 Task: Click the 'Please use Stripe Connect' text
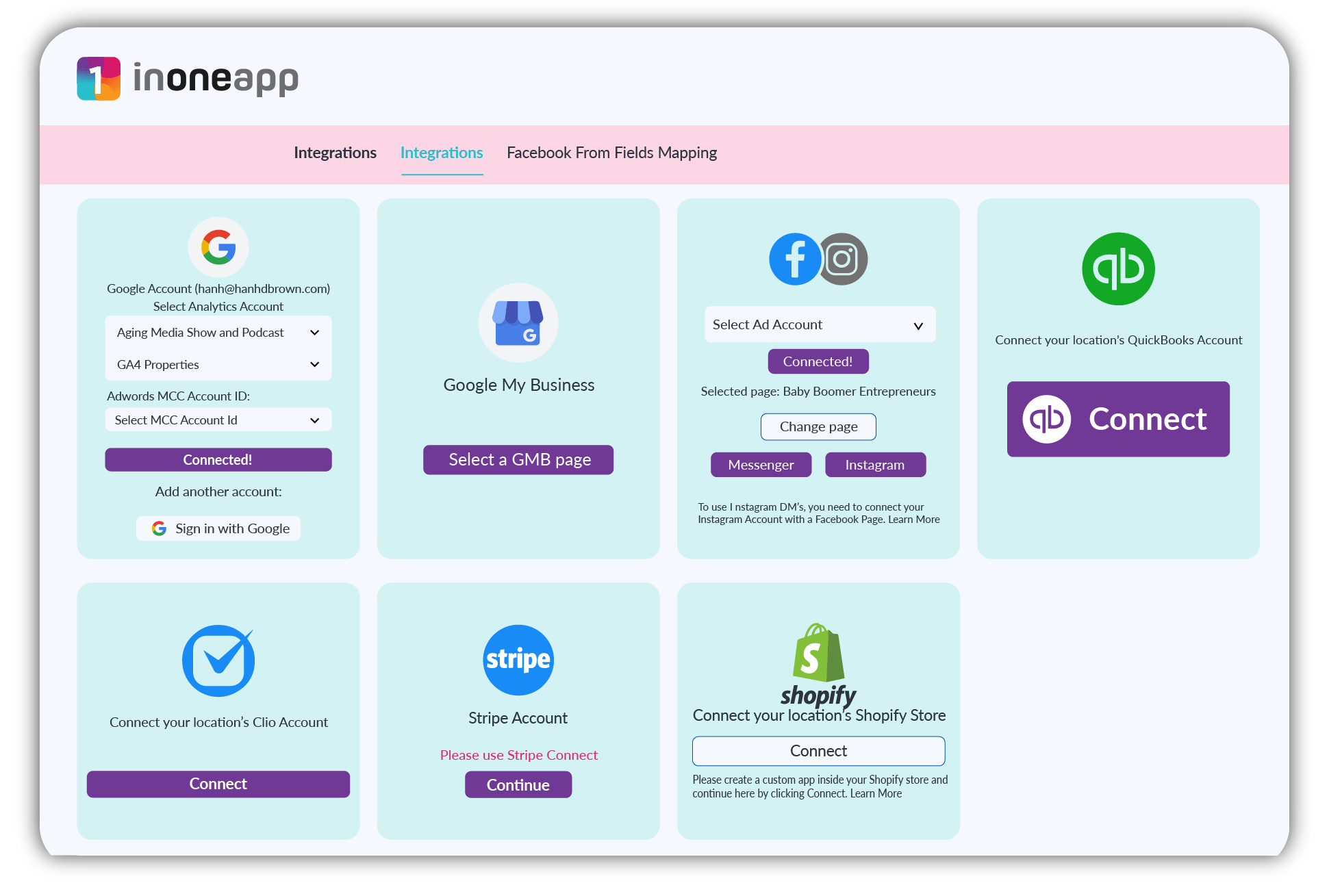(518, 755)
